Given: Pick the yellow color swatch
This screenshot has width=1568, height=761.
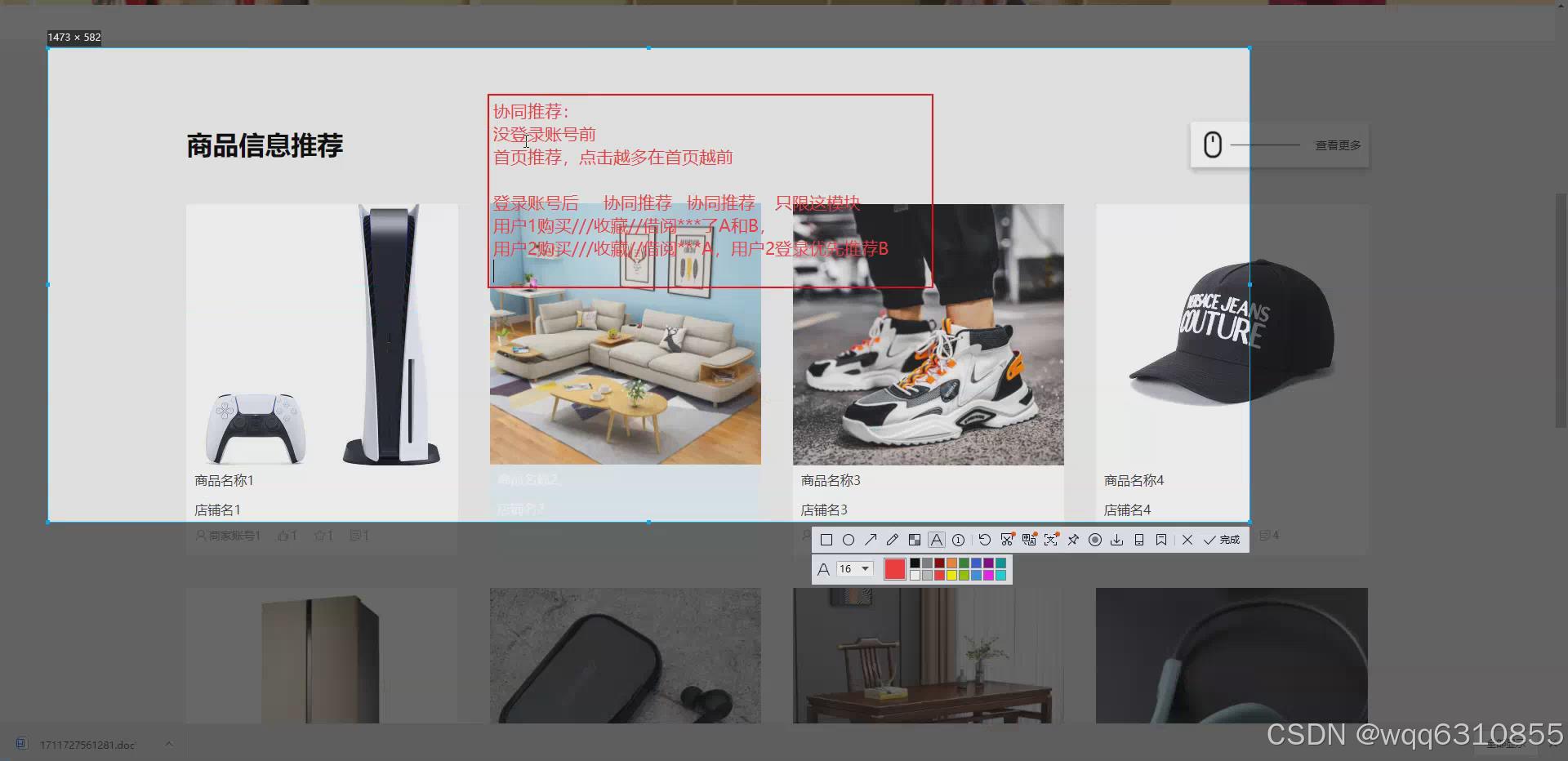Looking at the screenshot, I should click(x=951, y=574).
